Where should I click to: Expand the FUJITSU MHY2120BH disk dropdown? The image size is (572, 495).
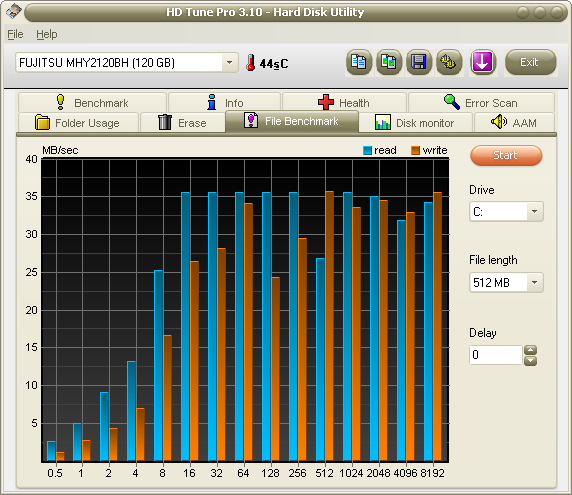[x=229, y=62]
